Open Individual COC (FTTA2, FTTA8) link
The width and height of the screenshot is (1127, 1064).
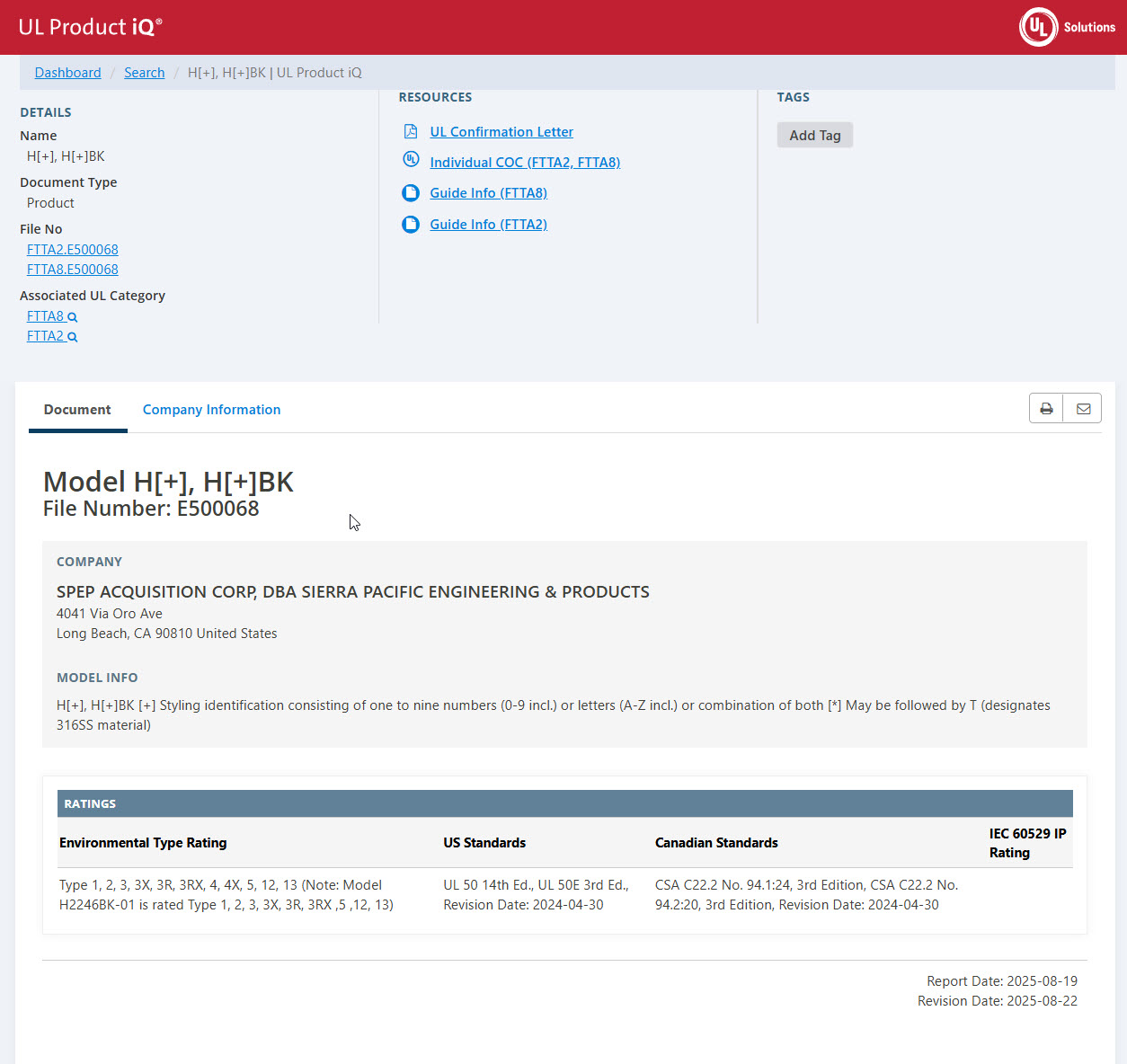click(x=525, y=163)
